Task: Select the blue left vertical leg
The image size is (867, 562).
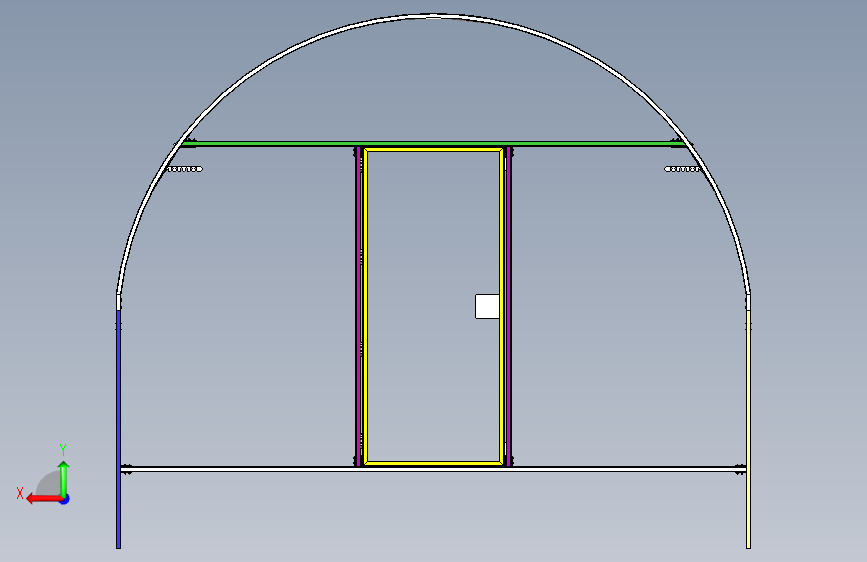Action: [x=118, y=429]
